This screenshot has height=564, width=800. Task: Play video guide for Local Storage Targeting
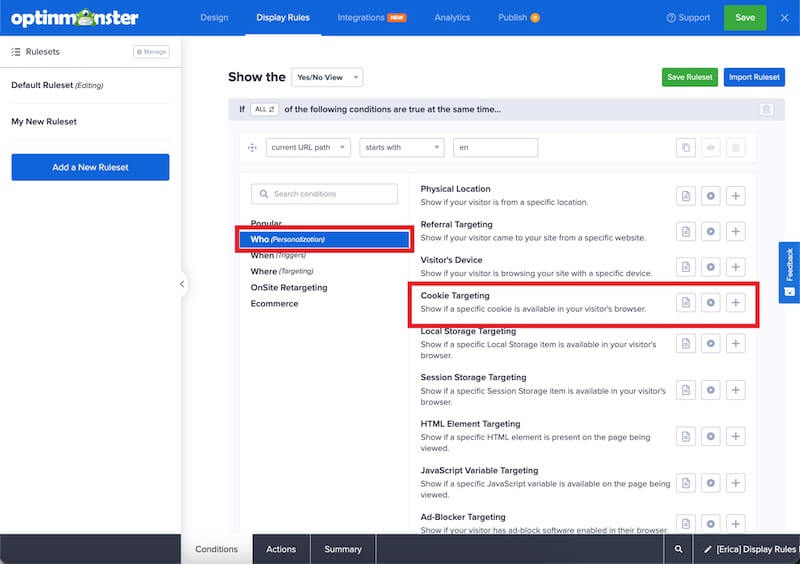coord(711,344)
